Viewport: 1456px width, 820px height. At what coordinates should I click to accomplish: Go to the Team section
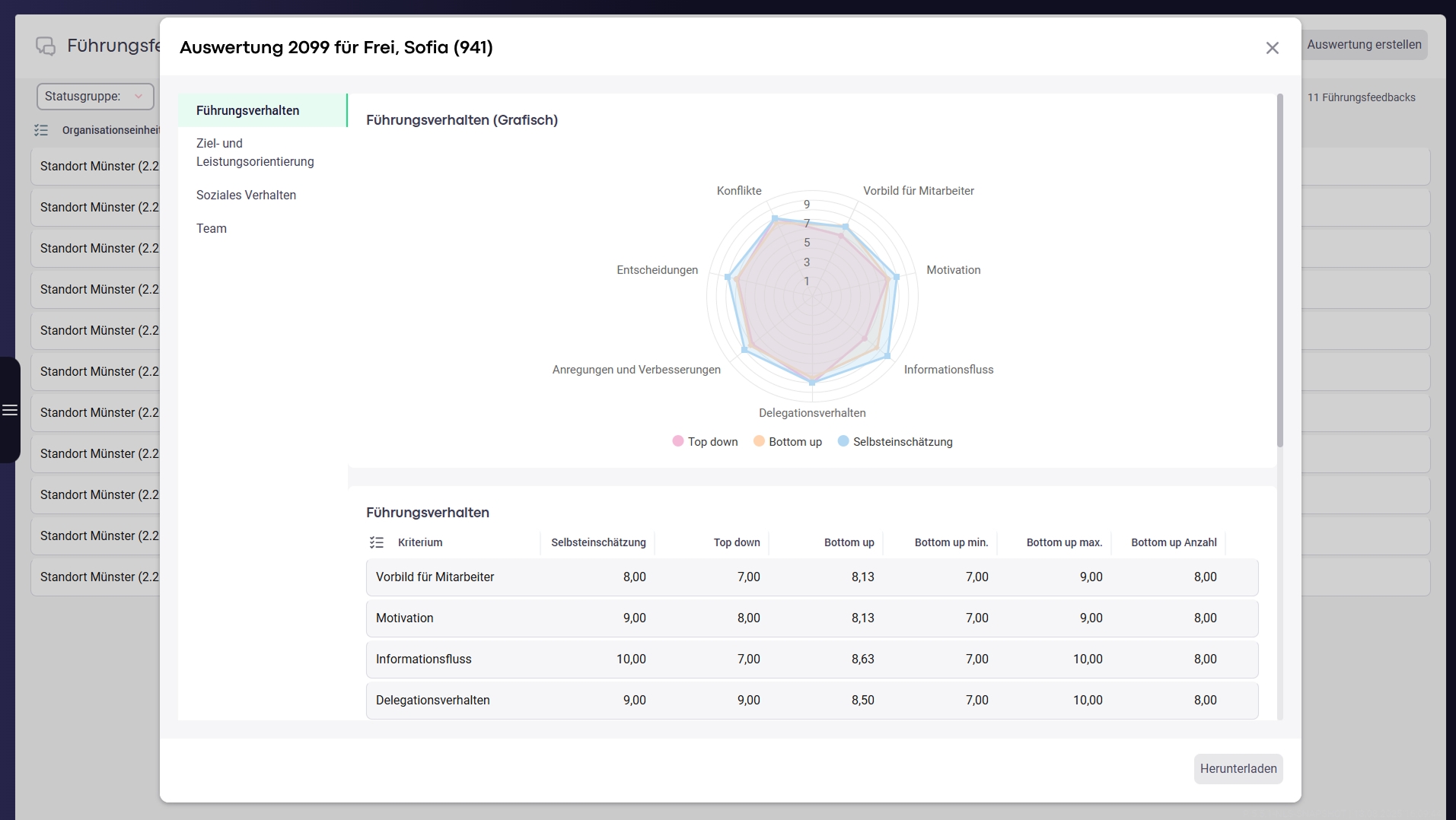tap(212, 228)
